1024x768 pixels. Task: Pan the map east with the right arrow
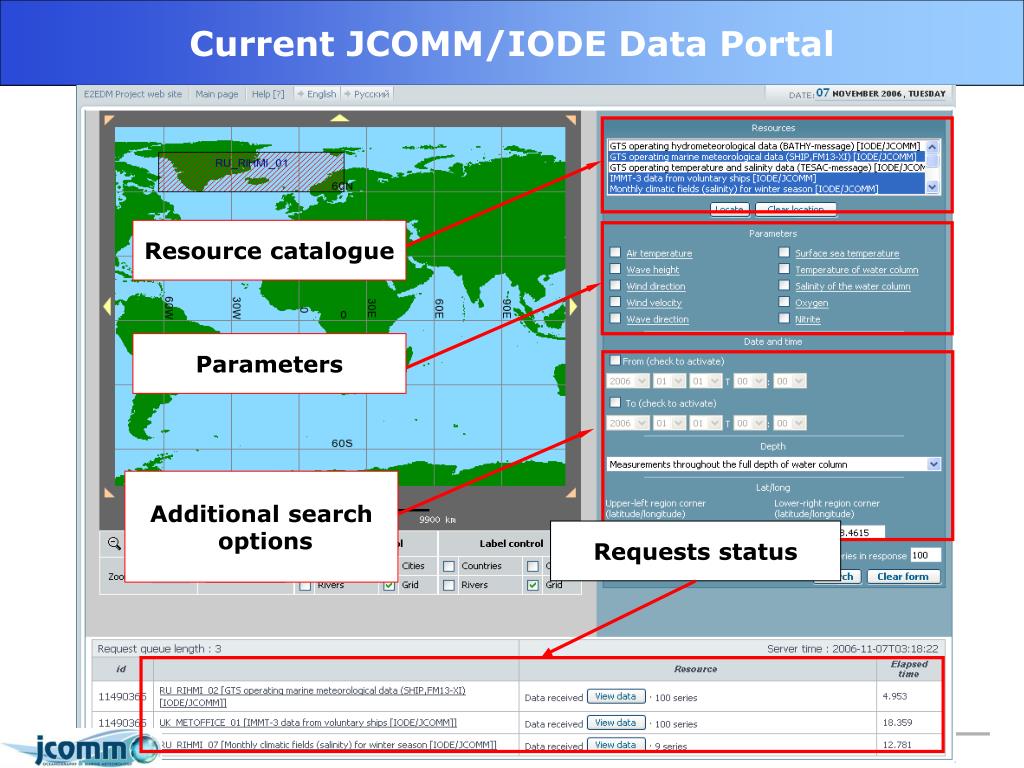click(x=573, y=306)
